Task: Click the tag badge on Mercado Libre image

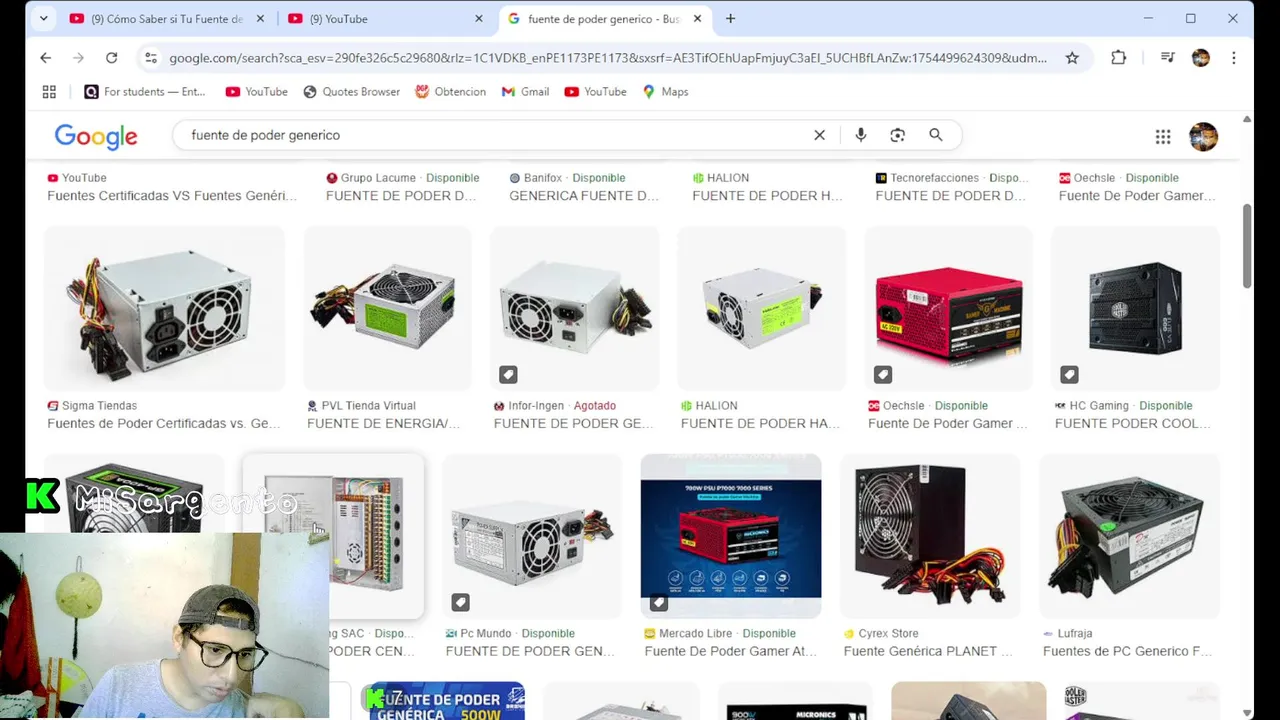Action: click(659, 603)
